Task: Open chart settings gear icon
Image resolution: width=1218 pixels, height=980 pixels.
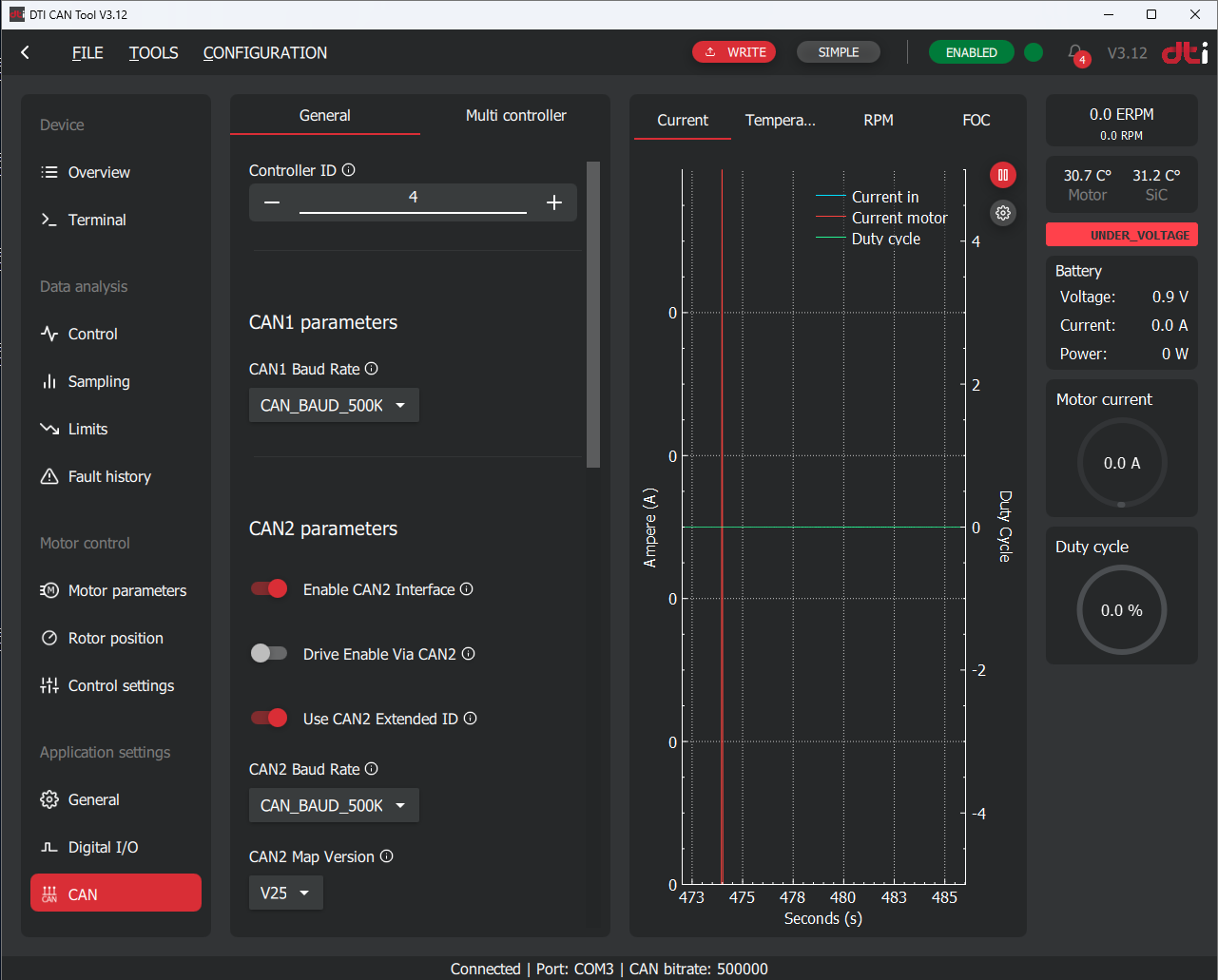Action: pyautogui.click(x=1003, y=213)
